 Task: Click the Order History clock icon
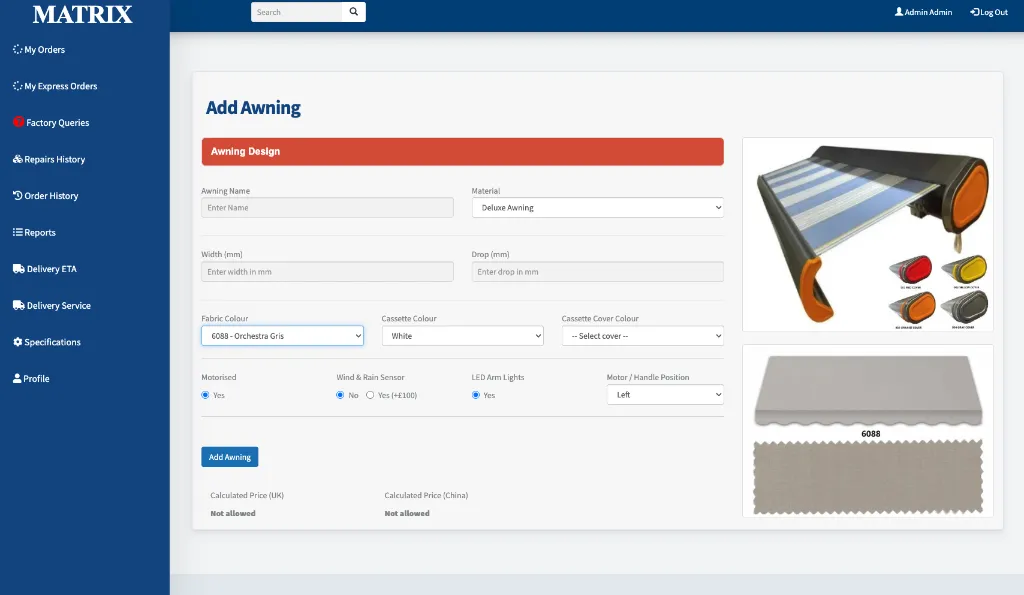tap(18, 195)
